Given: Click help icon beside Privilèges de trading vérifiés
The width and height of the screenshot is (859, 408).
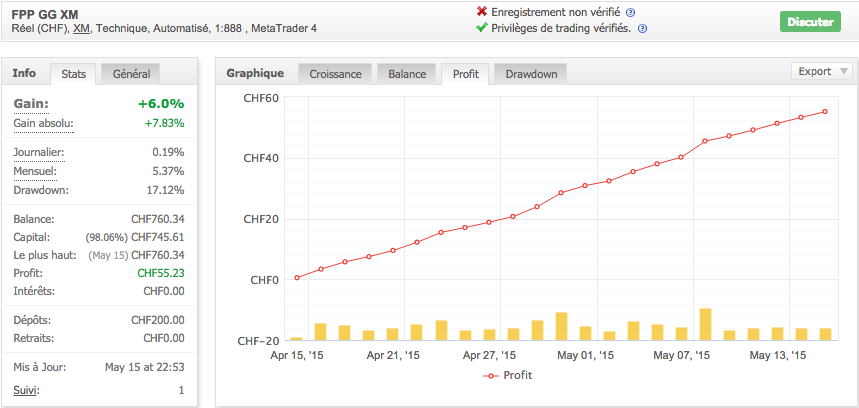Looking at the screenshot, I should (x=642, y=29).
